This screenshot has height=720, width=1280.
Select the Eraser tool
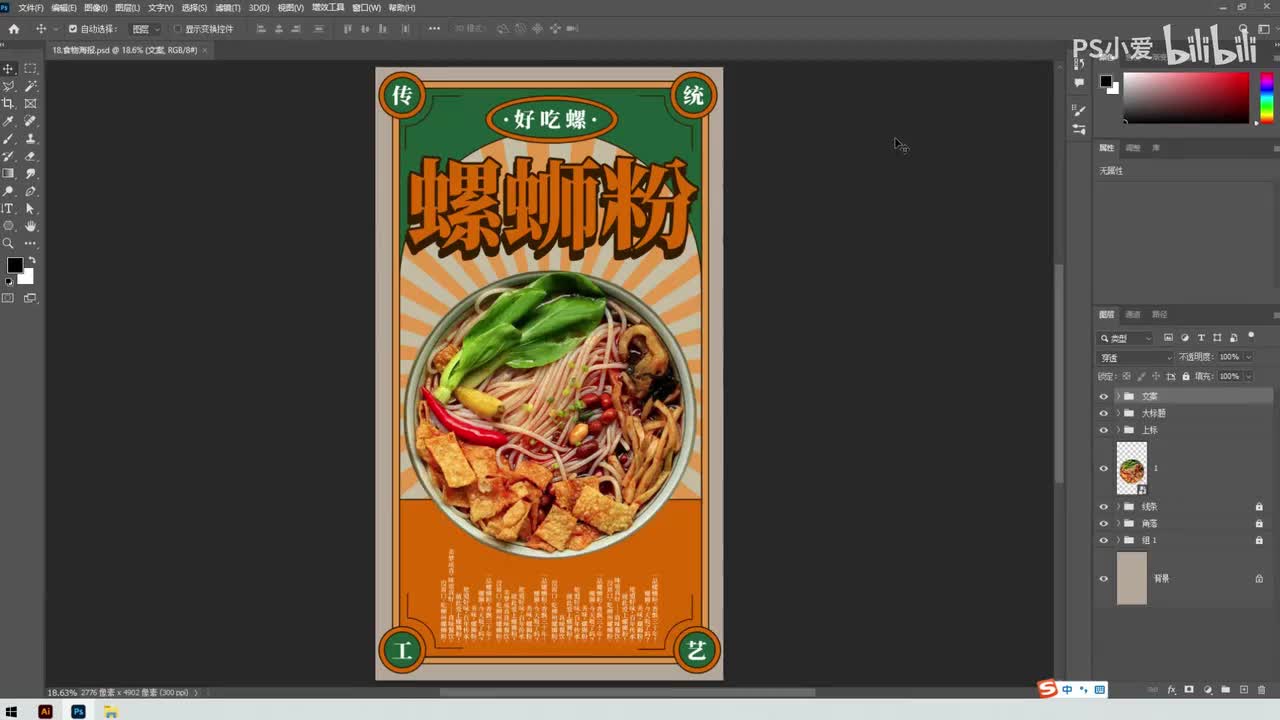[x=30, y=156]
